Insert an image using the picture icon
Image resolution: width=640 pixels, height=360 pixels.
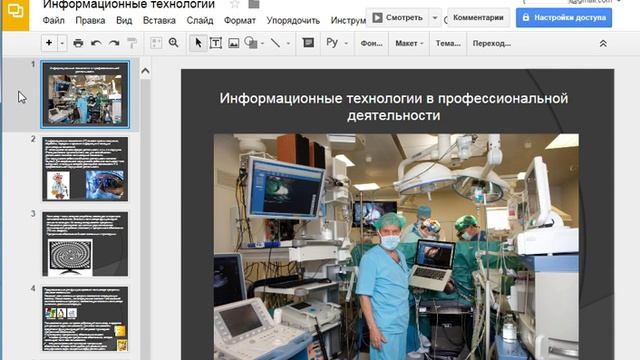pos(233,43)
